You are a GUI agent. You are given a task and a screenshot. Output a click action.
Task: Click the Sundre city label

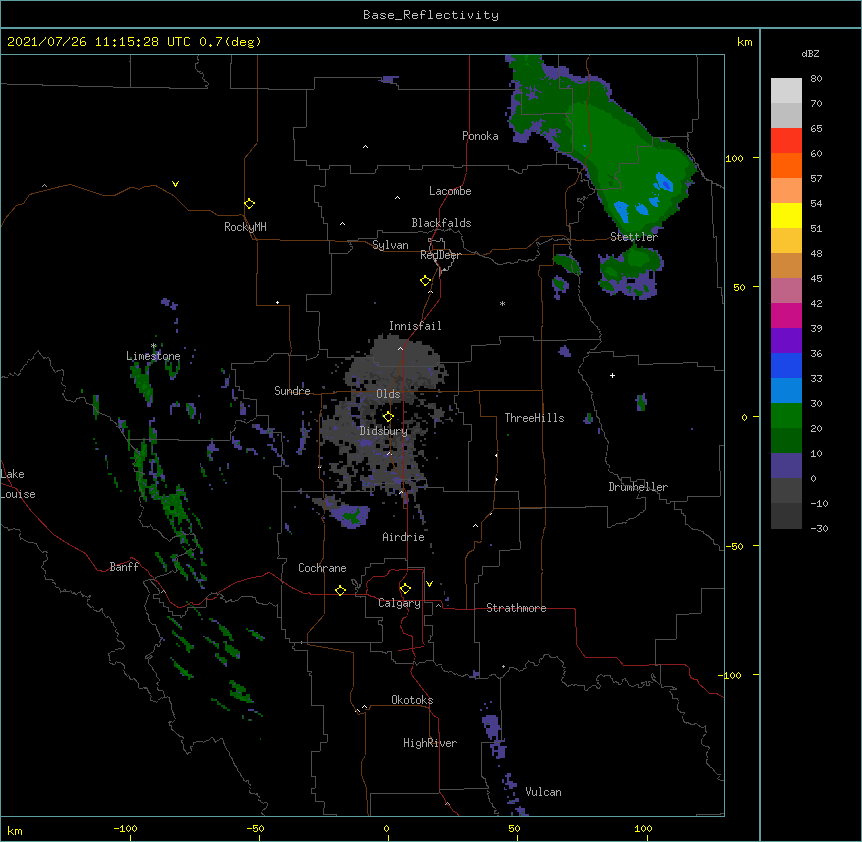(x=292, y=391)
